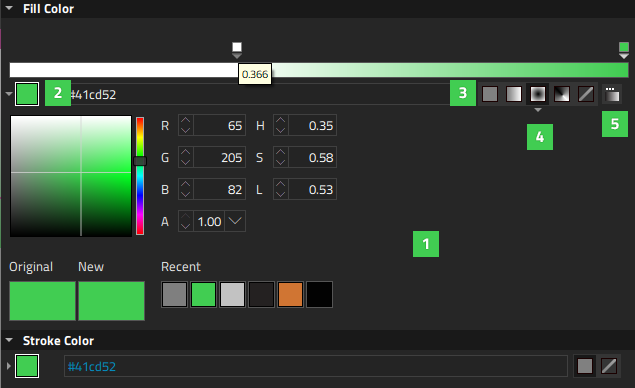The width and height of the screenshot is (635, 388).
Task: Decrease the R value with stepper
Action: click(x=185, y=130)
